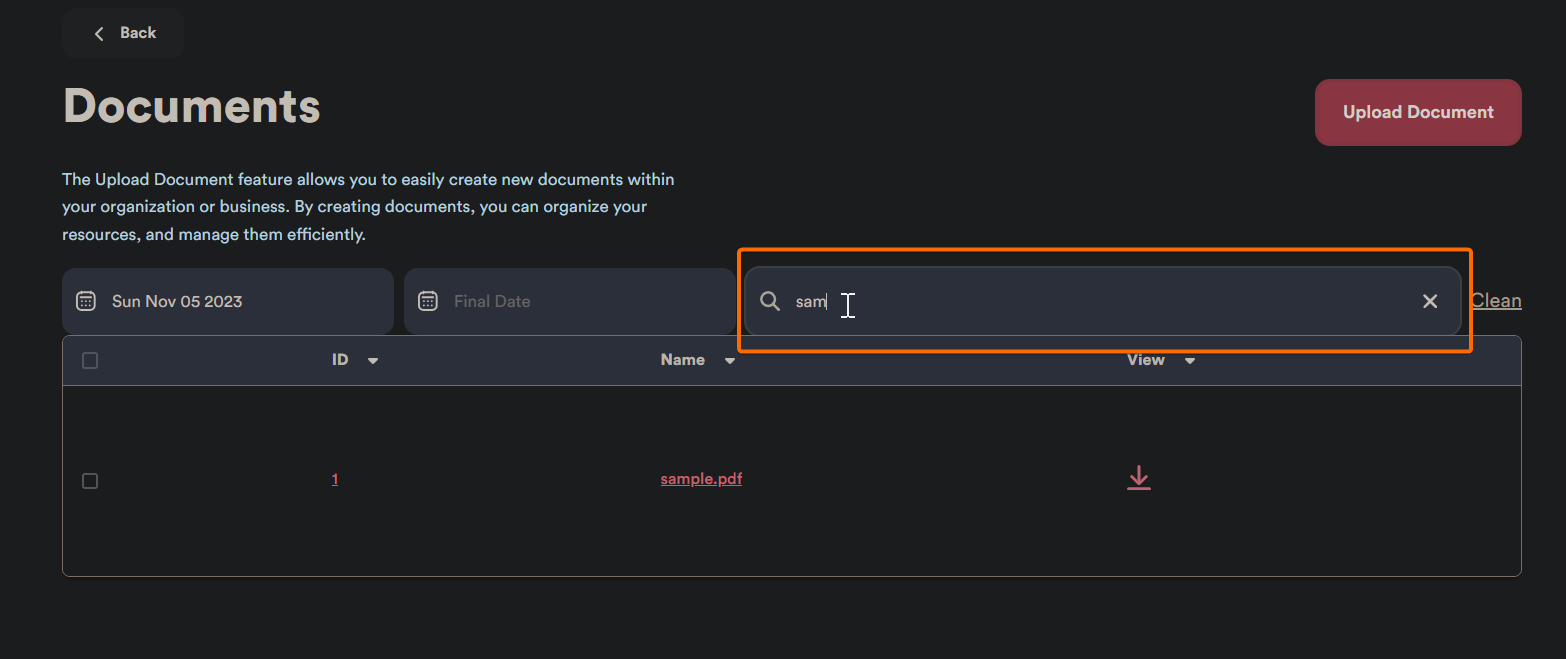Click the Back chevron arrow icon
The image size is (1566, 659).
(x=99, y=34)
